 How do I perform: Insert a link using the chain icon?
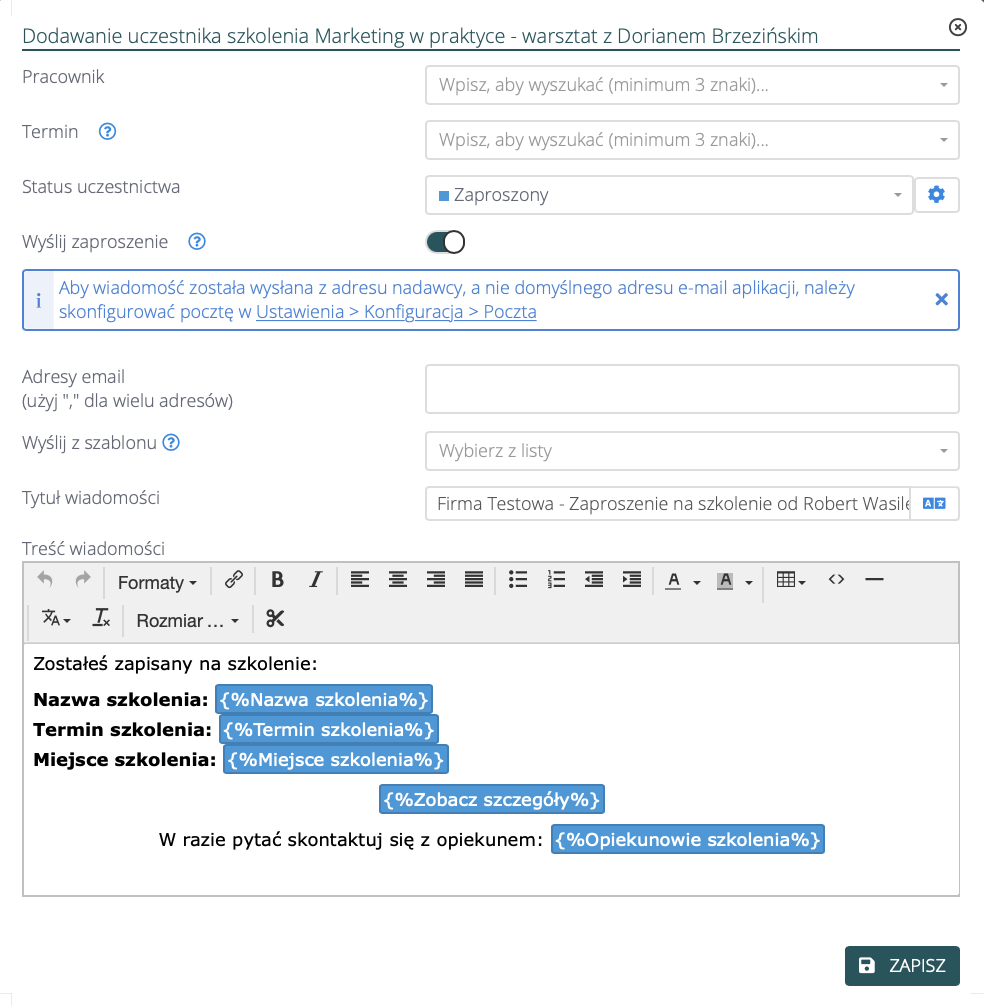[x=234, y=580]
